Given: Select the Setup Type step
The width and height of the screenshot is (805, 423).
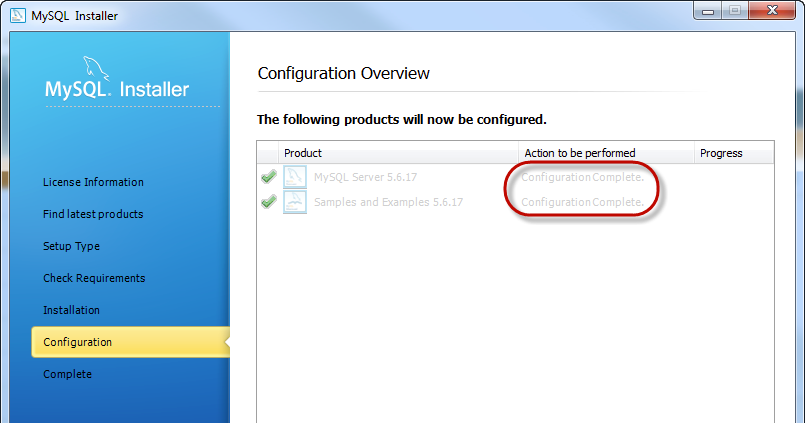Looking at the screenshot, I should [71, 246].
